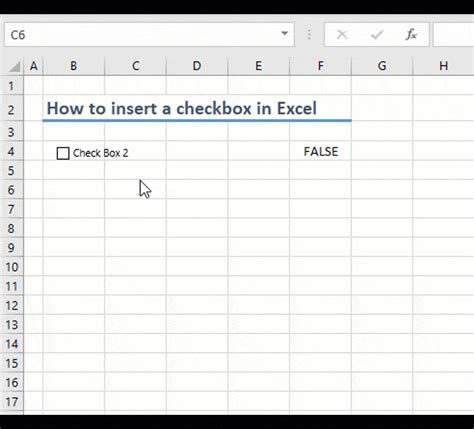Select row 5 header

coord(12,170)
